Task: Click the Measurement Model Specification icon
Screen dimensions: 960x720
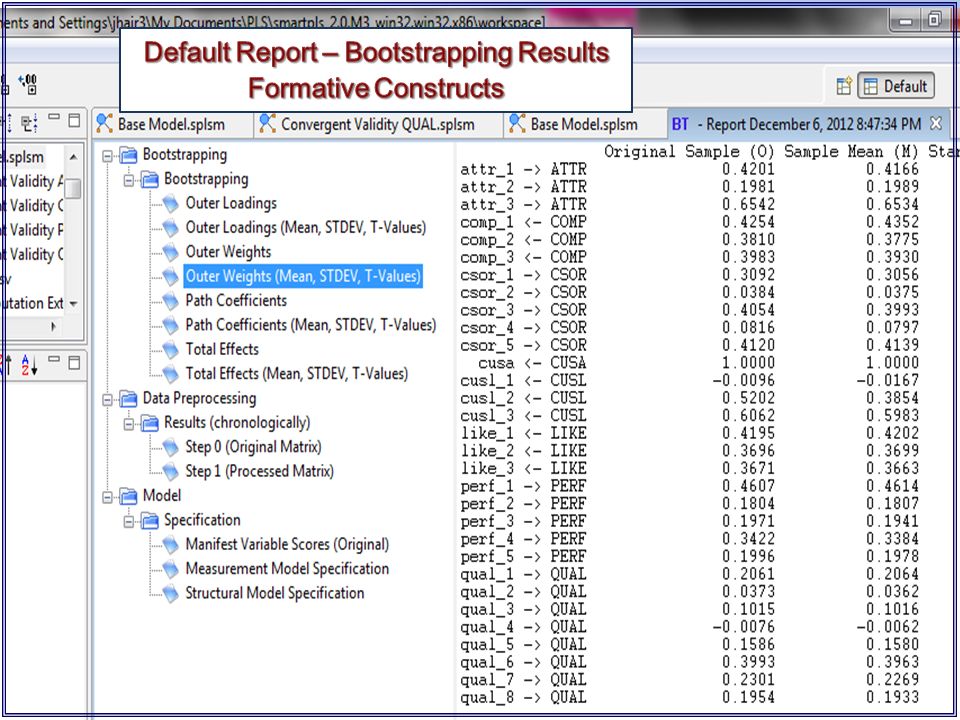Action: click(x=171, y=569)
